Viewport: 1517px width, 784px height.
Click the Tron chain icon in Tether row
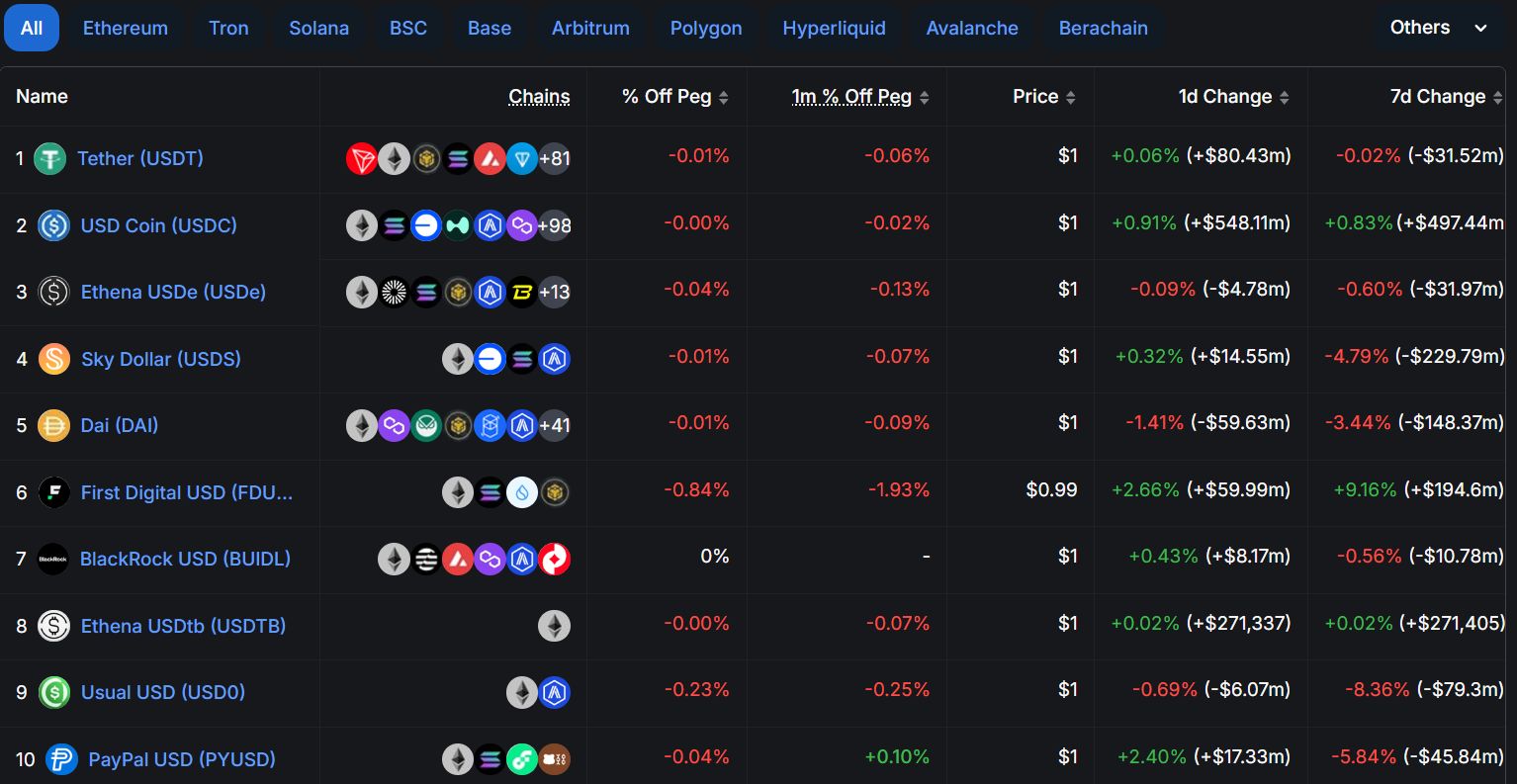pos(362,158)
